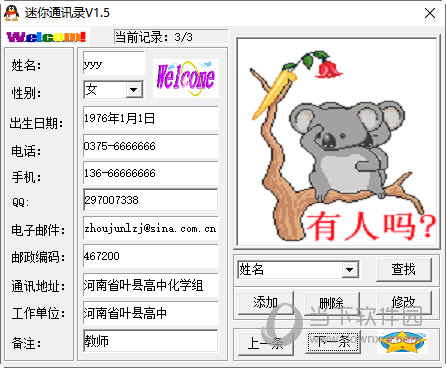
Task: Click phone field 0375-6666666
Action: point(151,146)
